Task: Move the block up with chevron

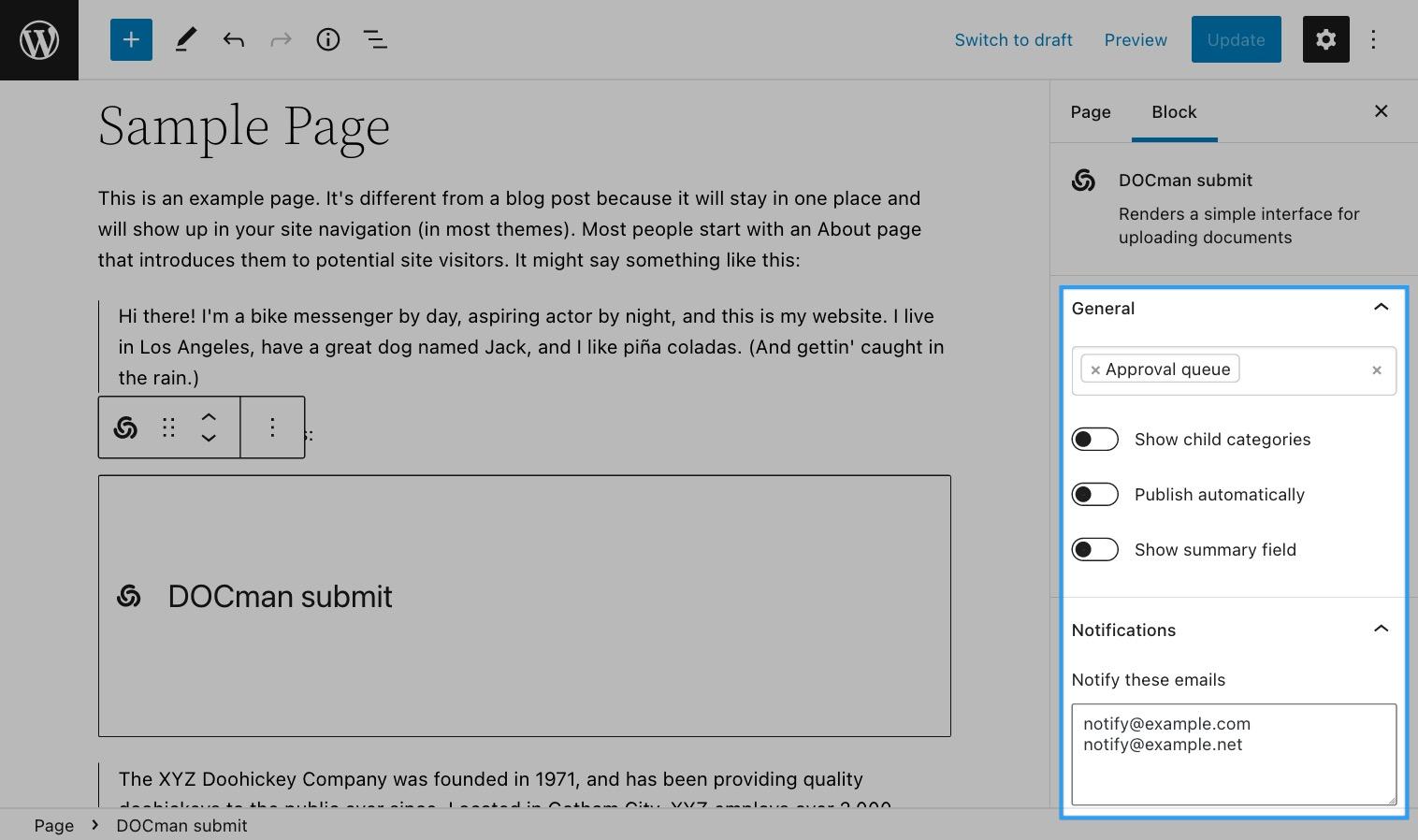Action: point(210,417)
